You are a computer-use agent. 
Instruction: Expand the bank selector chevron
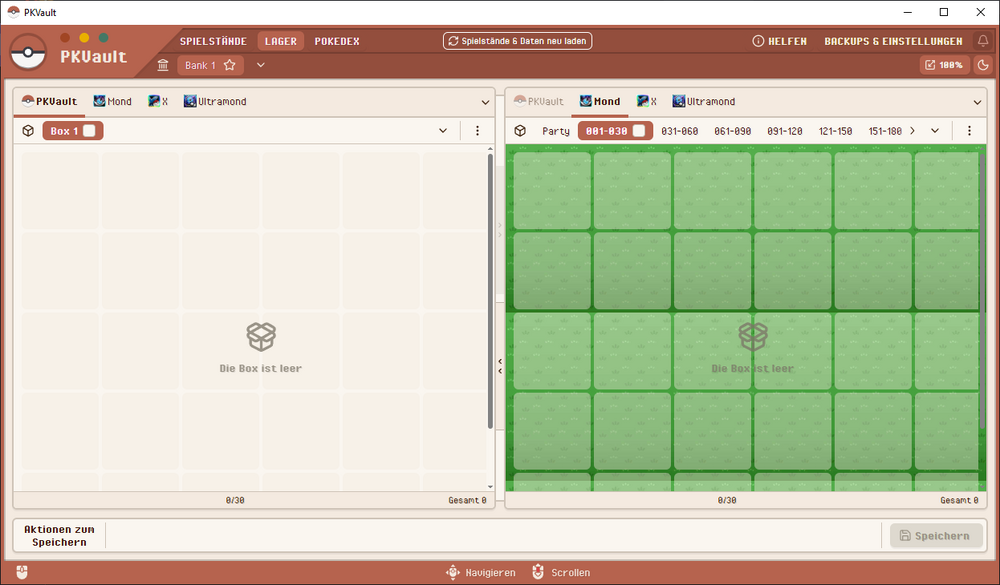pos(260,65)
